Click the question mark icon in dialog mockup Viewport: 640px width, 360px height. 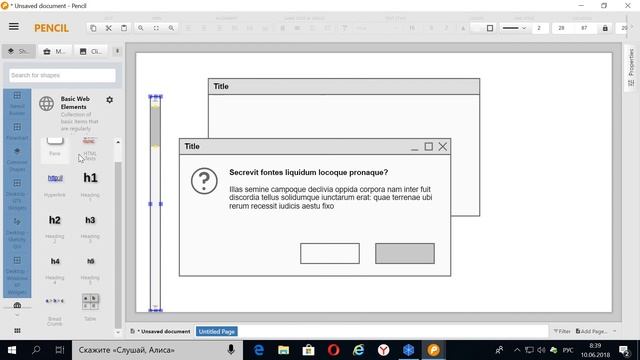point(204,181)
